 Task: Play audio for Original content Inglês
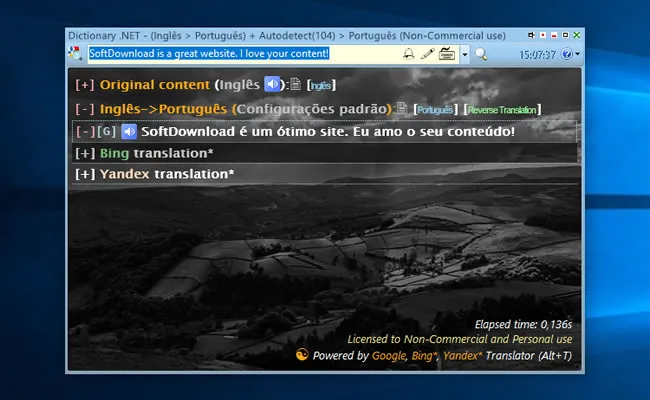coord(272,85)
